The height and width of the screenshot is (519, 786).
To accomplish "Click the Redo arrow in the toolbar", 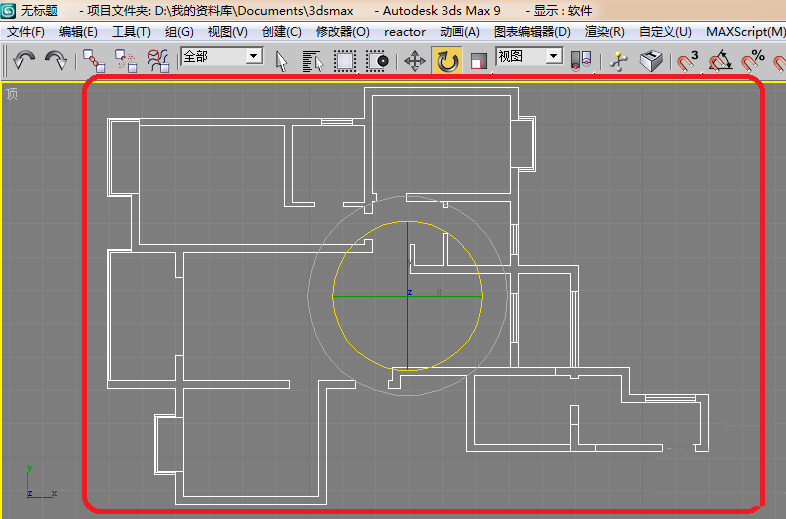I will (56, 60).
